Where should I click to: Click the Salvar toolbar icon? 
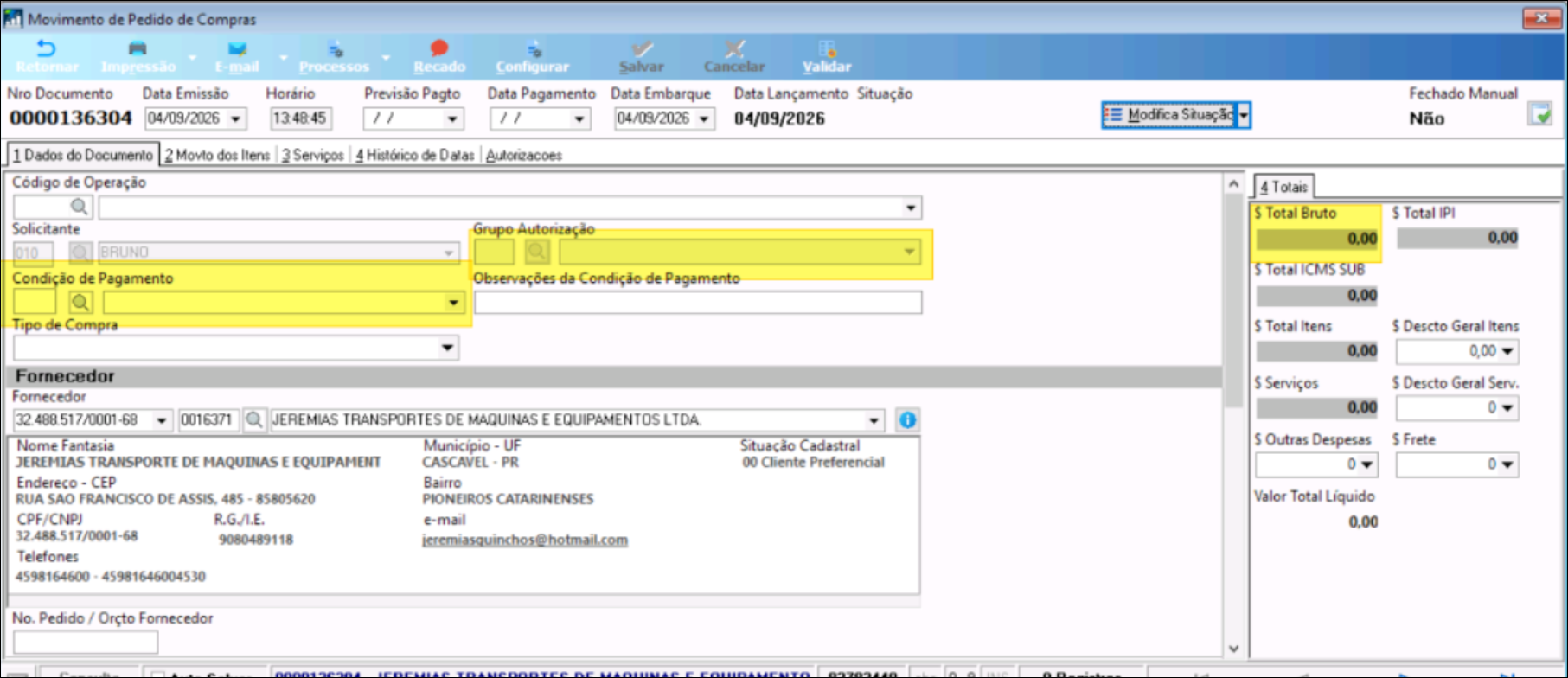pyautogui.click(x=641, y=57)
